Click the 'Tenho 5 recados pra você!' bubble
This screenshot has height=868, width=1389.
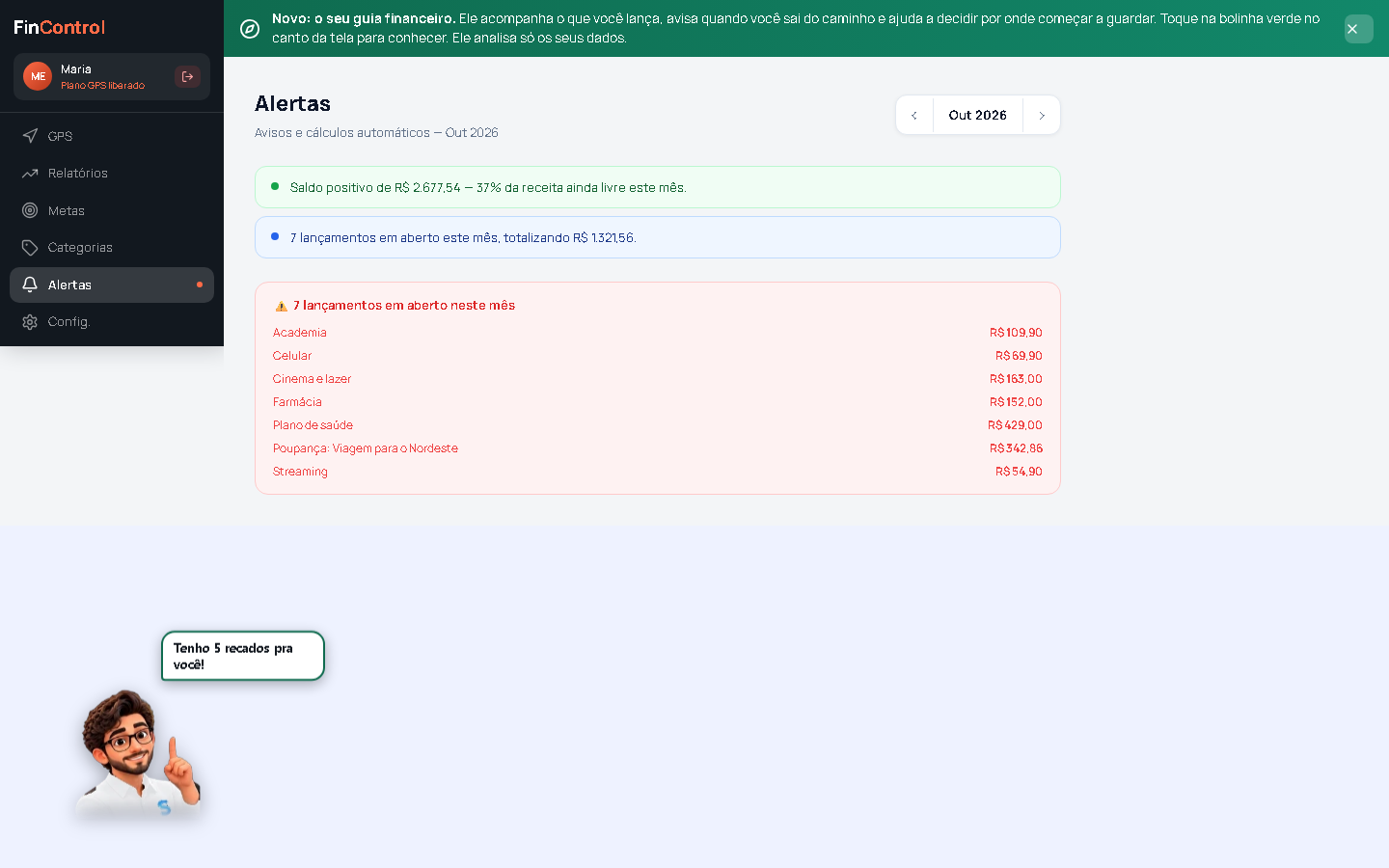(x=243, y=656)
